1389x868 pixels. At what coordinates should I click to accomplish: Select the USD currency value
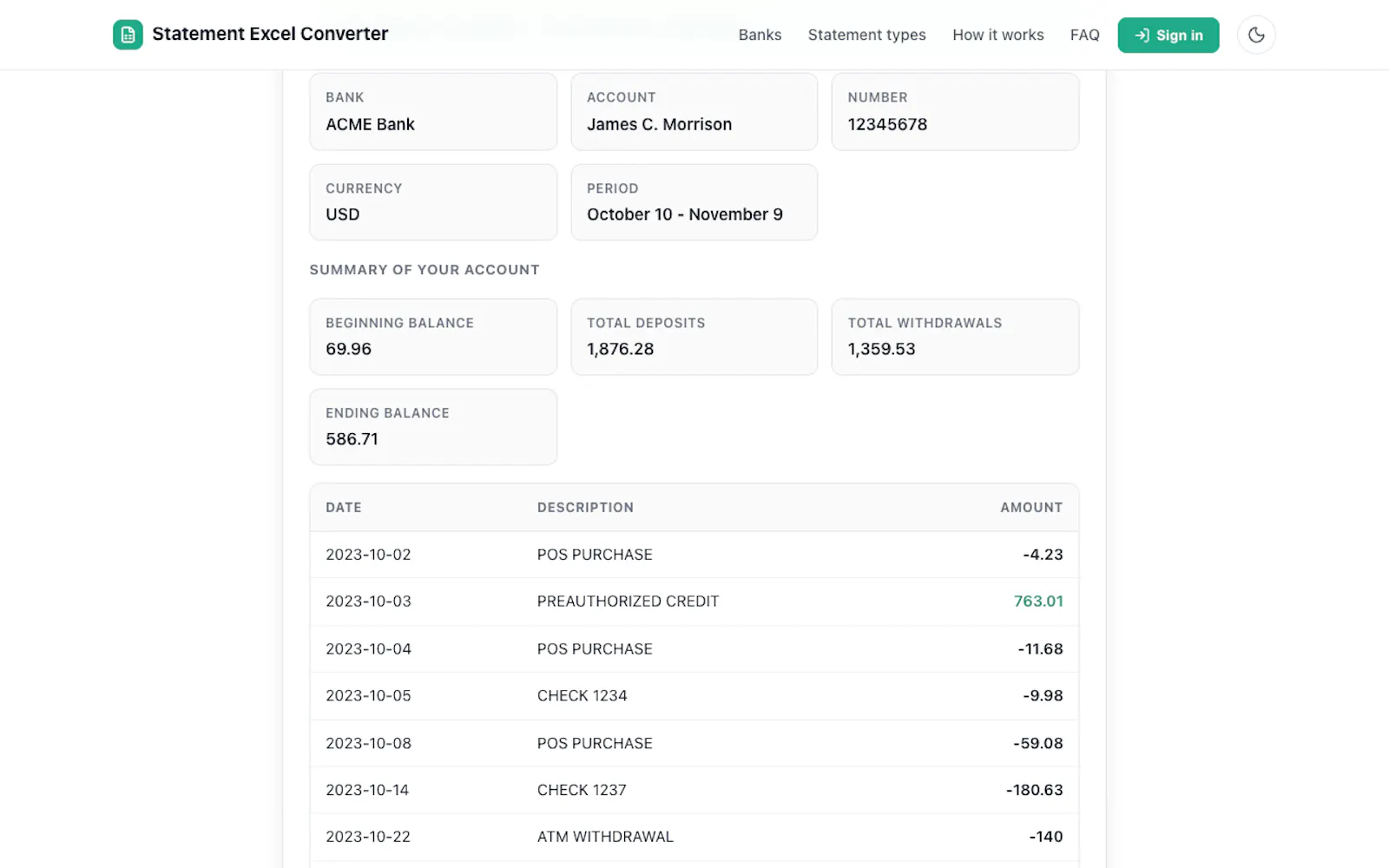coord(342,214)
